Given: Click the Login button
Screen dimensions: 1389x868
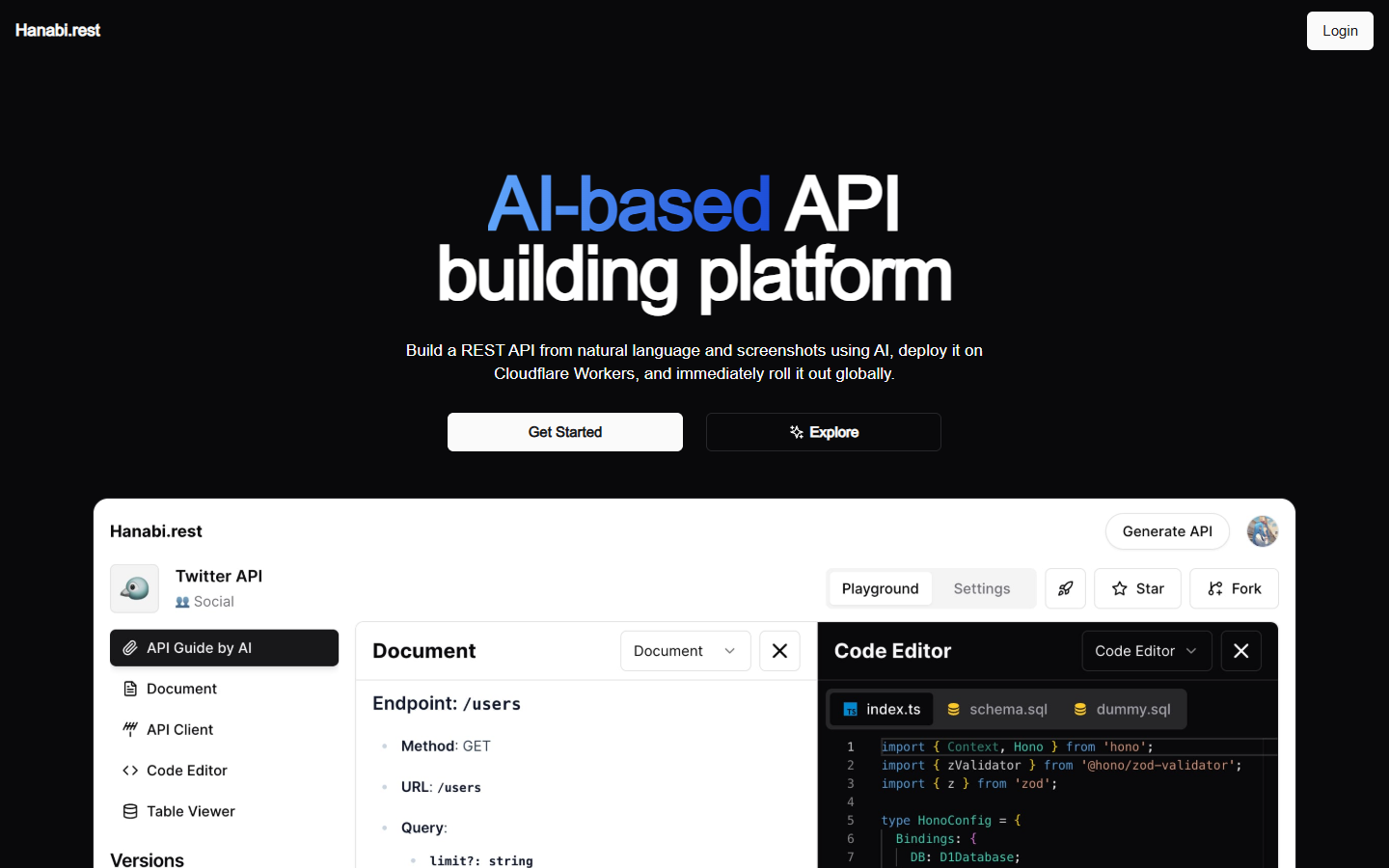Looking at the screenshot, I should (1340, 31).
